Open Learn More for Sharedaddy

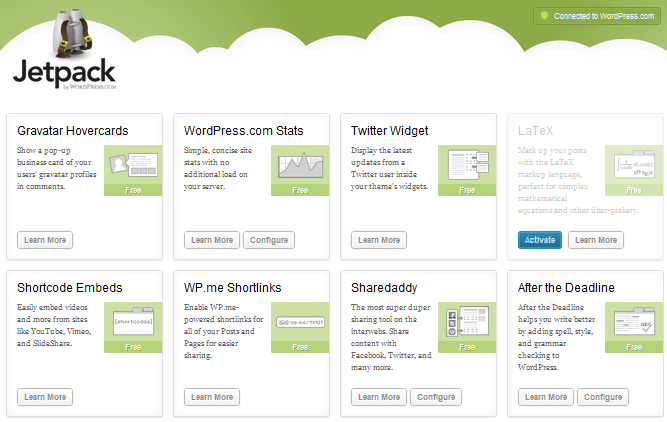pyautogui.click(x=379, y=397)
